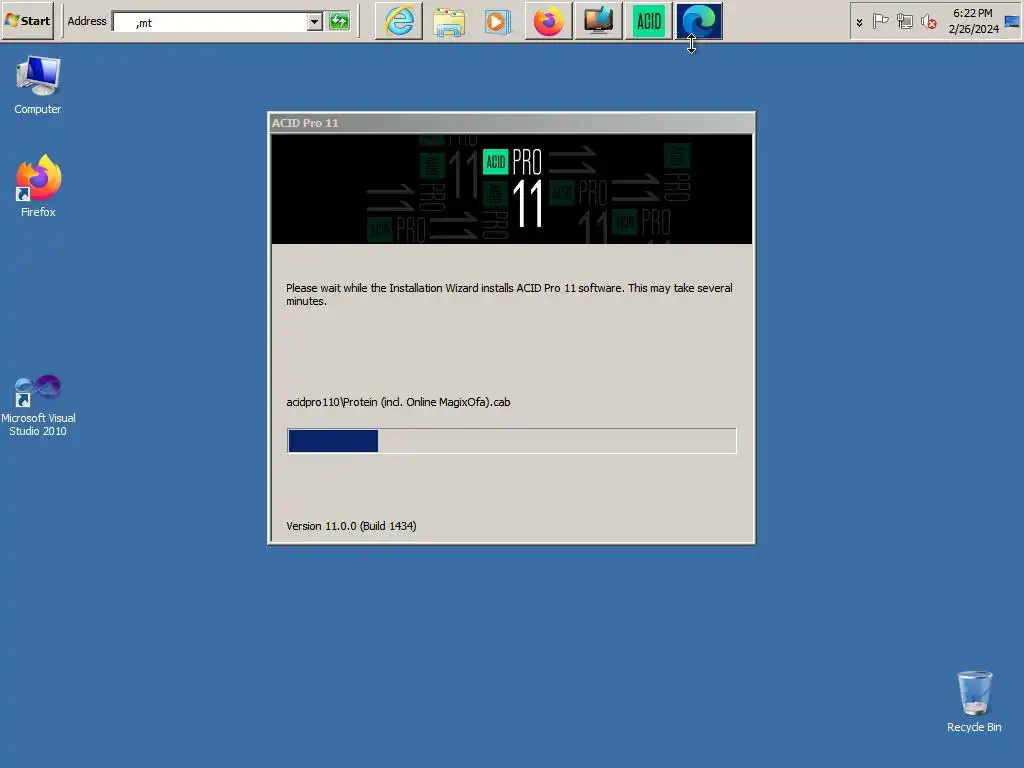
Task: Show hidden tray icons chevron
Action: pyautogui.click(x=859, y=22)
